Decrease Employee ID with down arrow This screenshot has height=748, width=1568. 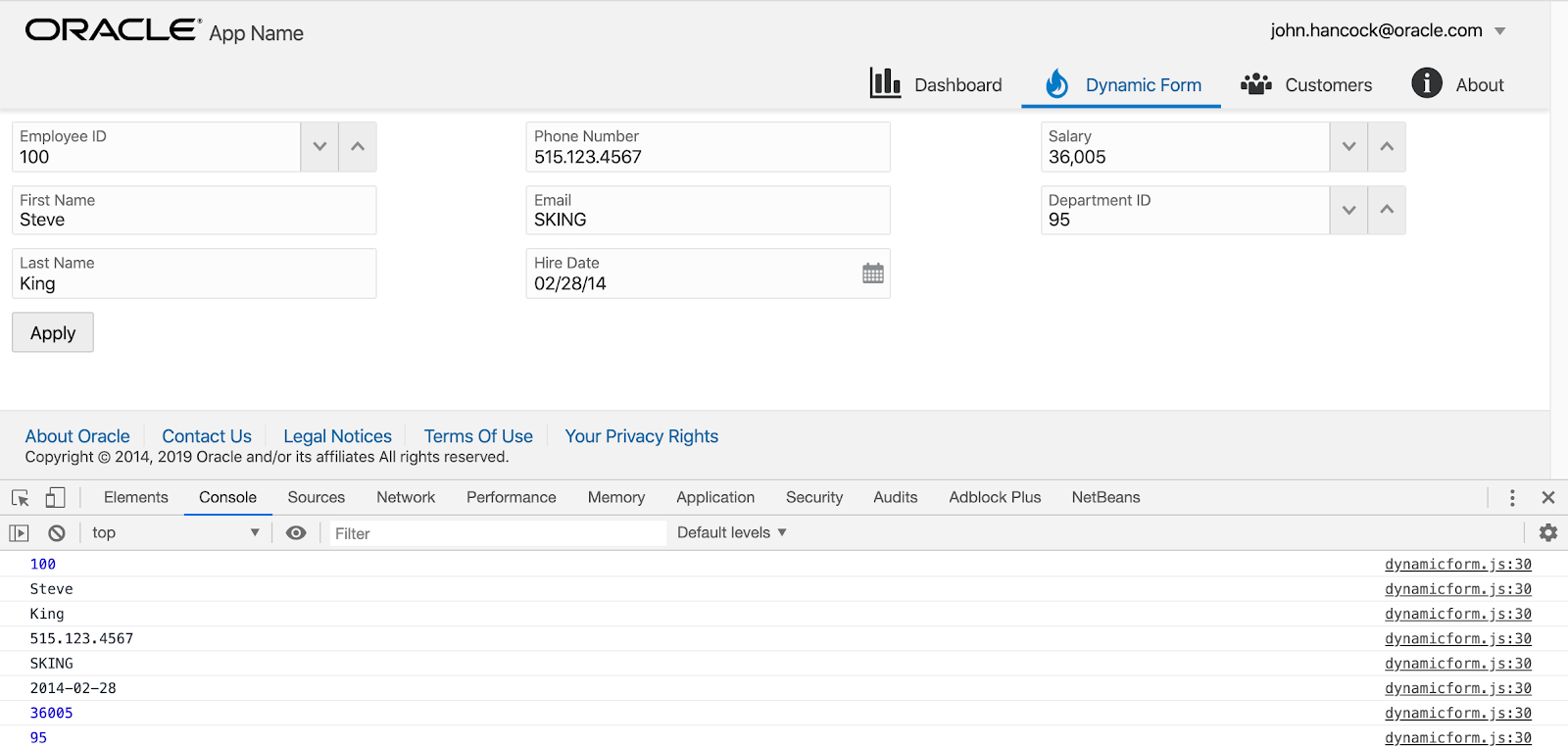(319, 147)
